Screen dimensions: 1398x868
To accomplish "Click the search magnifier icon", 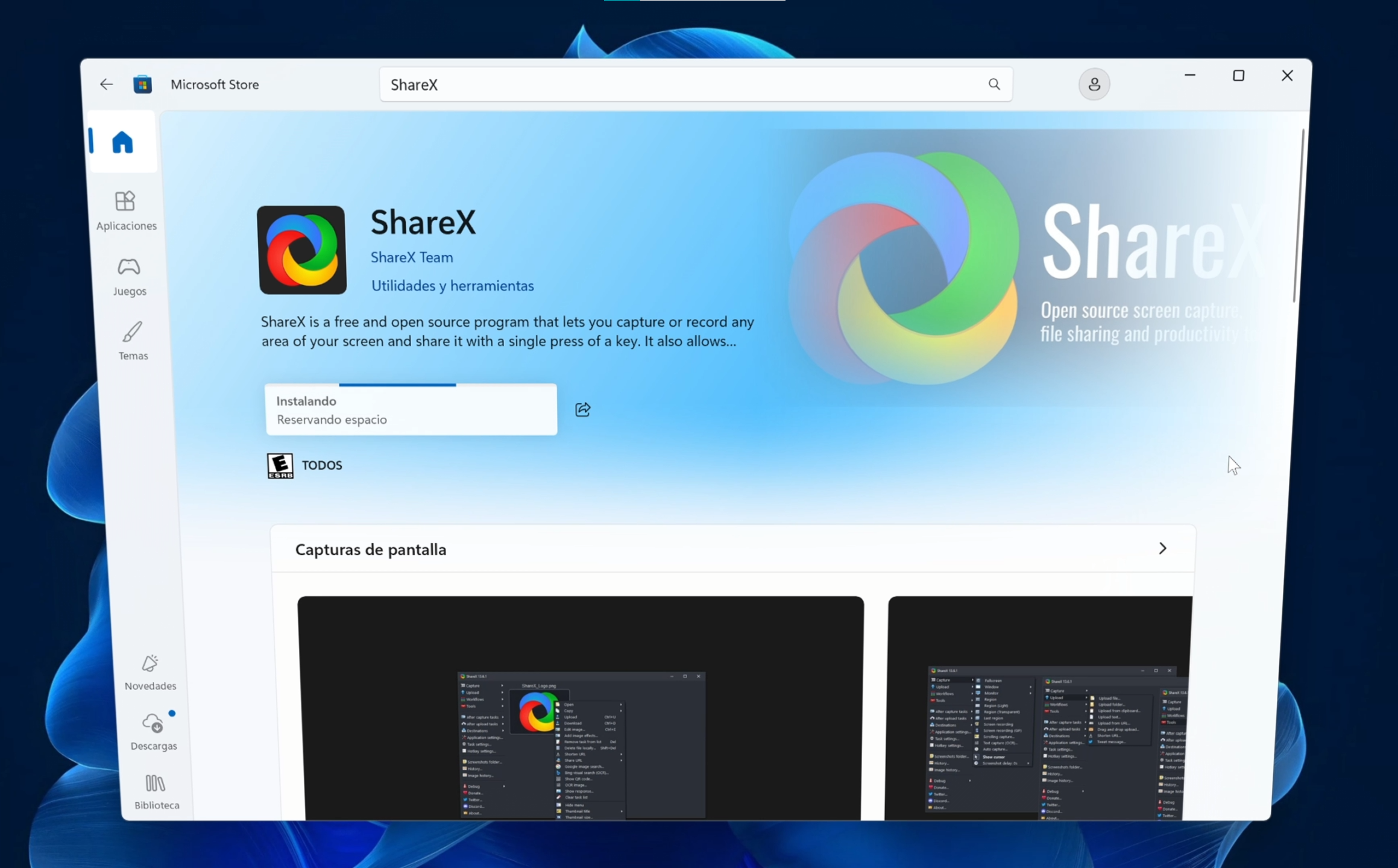I will point(994,84).
